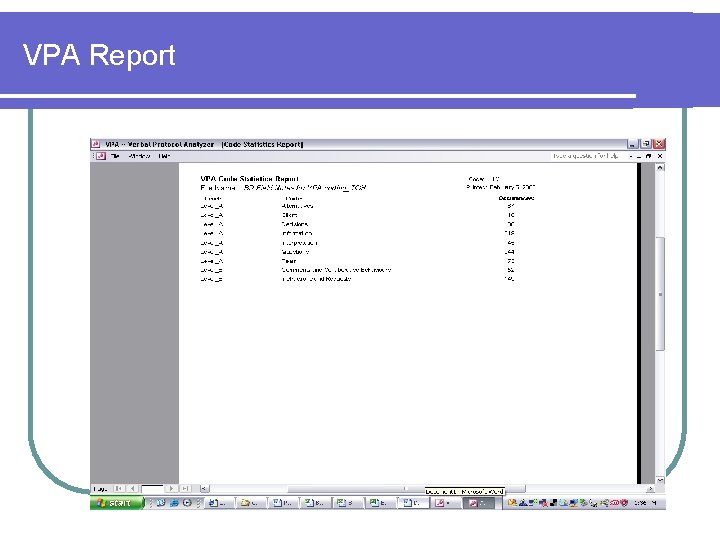Restore the report window from the menu bar
720x540 pixels.
coord(648,156)
